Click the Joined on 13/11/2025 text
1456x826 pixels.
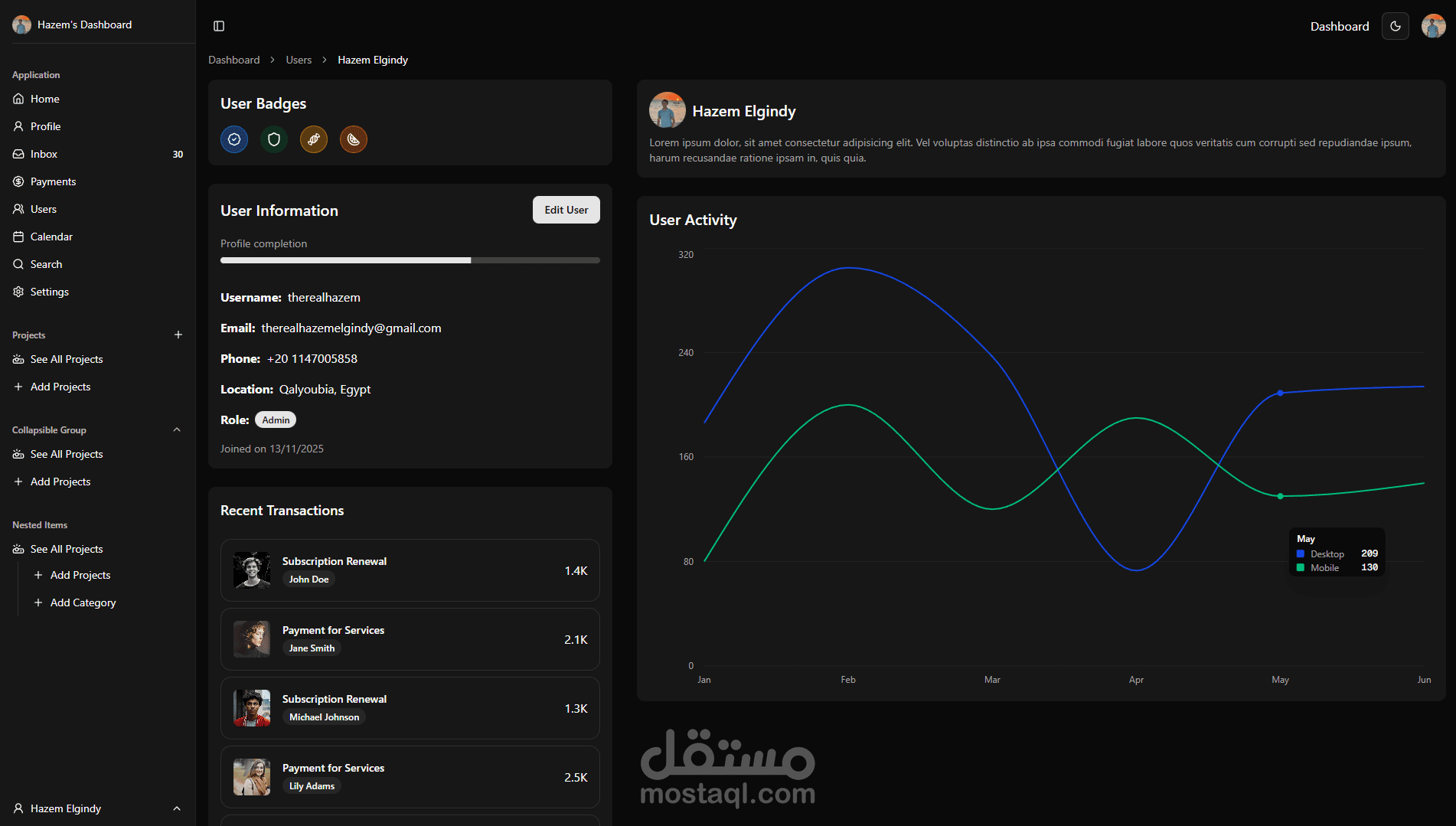(x=272, y=449)
